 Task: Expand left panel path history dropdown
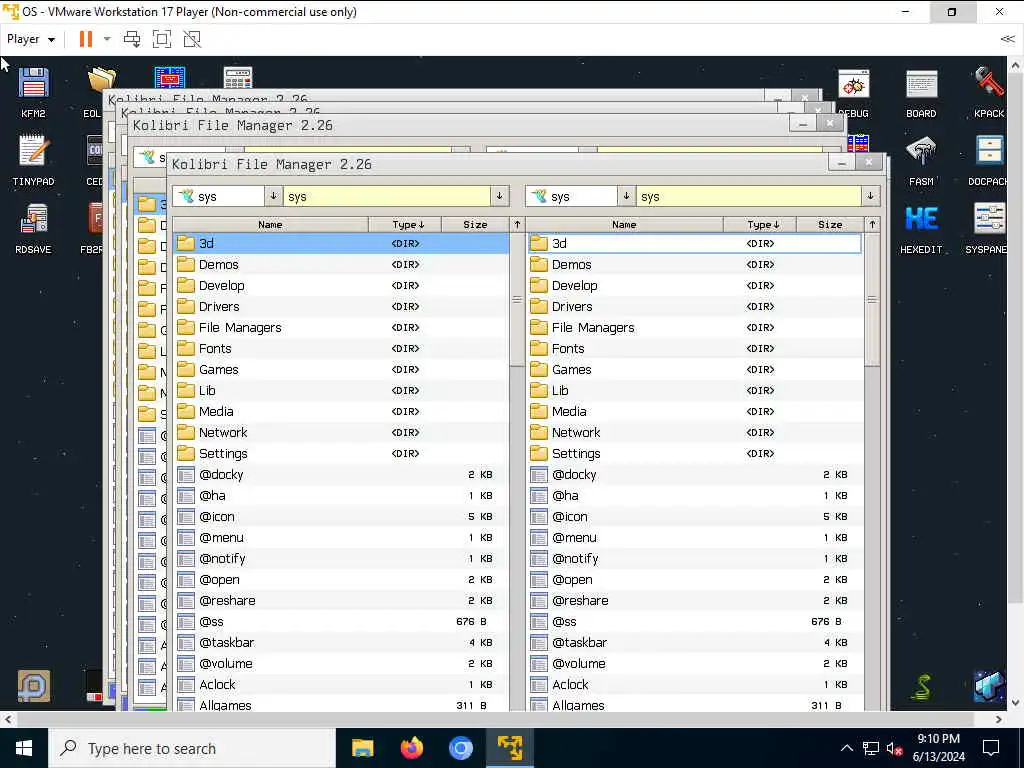(499, 196)
